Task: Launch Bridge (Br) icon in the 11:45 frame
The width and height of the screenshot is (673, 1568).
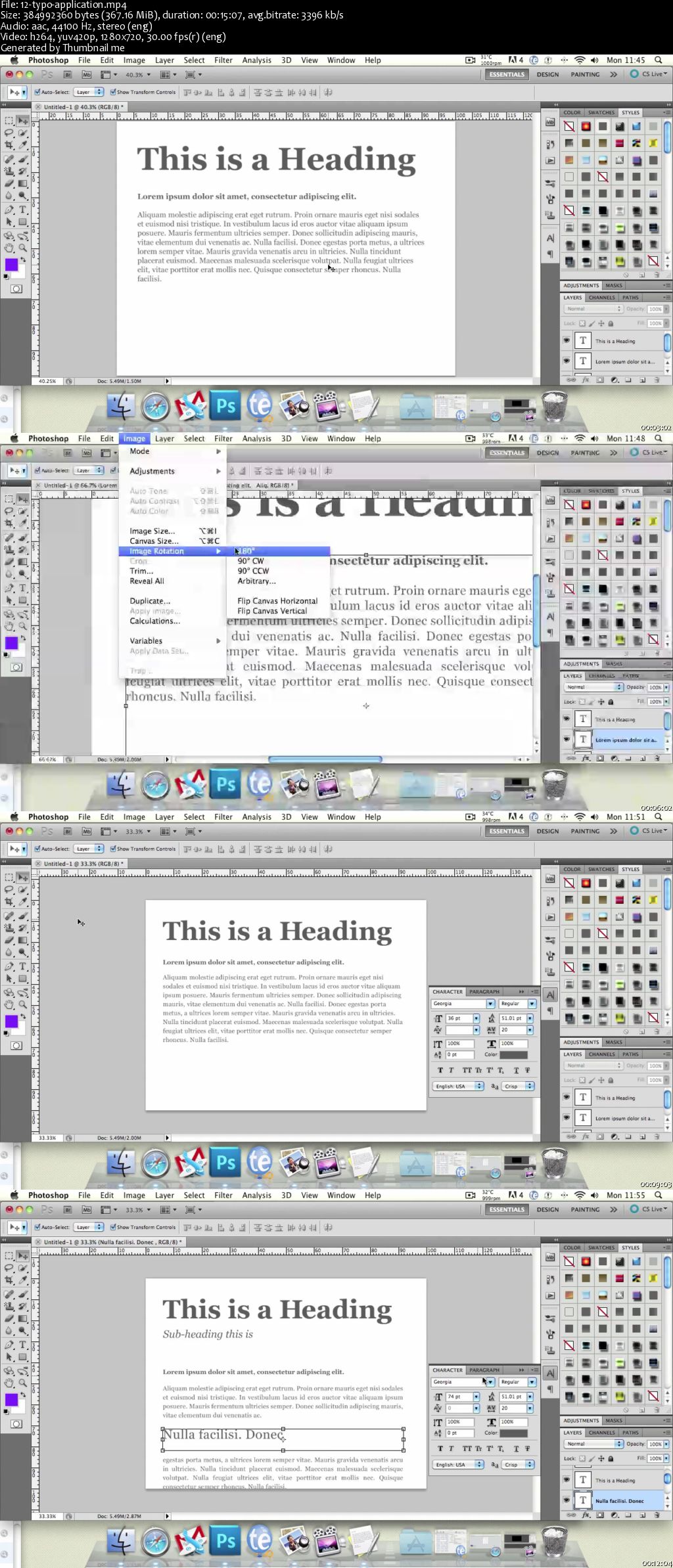Action: tap(68, 75)
